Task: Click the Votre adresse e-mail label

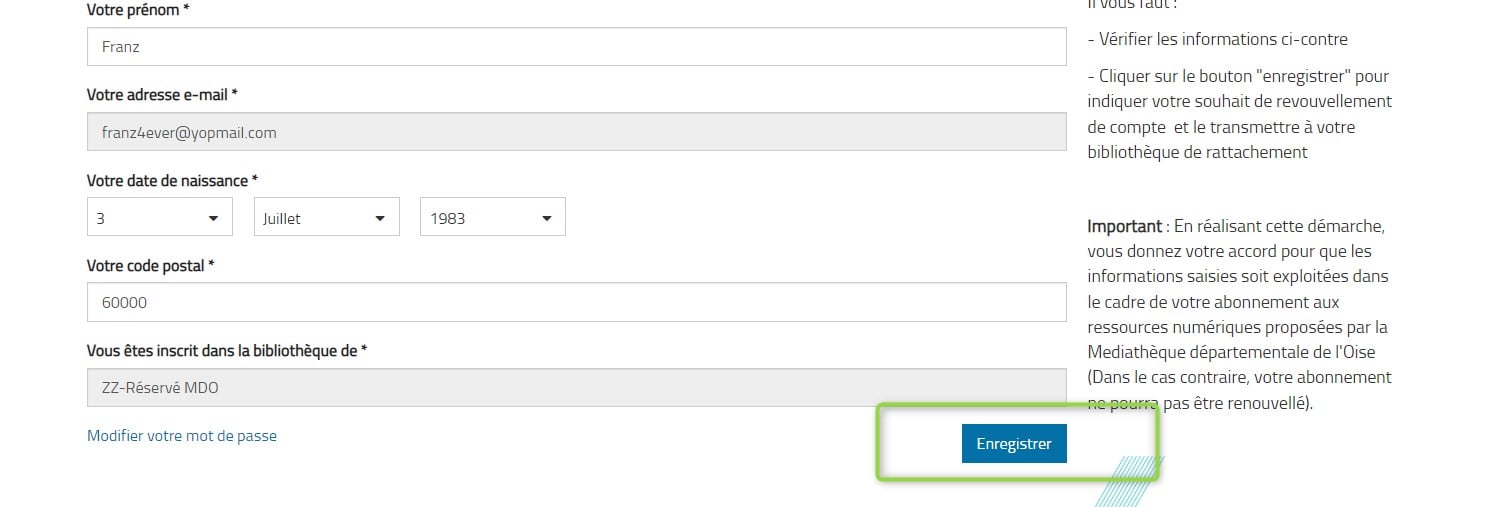Action: pos(162,95)
